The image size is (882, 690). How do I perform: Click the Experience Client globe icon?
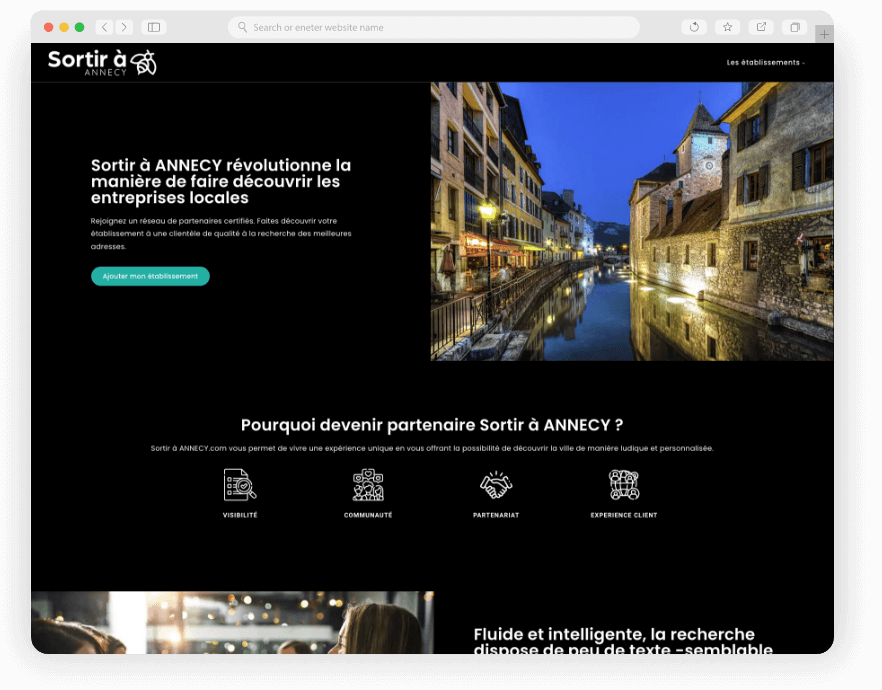click(x=624, y=485)
